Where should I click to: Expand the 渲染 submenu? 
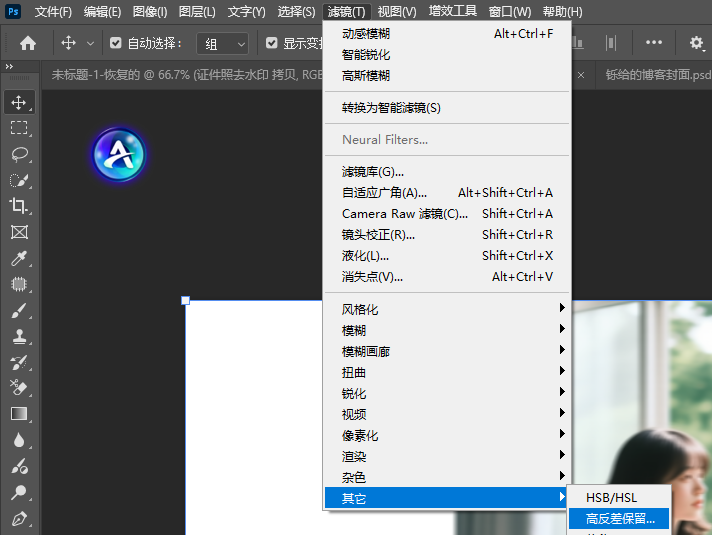[447, 456]
